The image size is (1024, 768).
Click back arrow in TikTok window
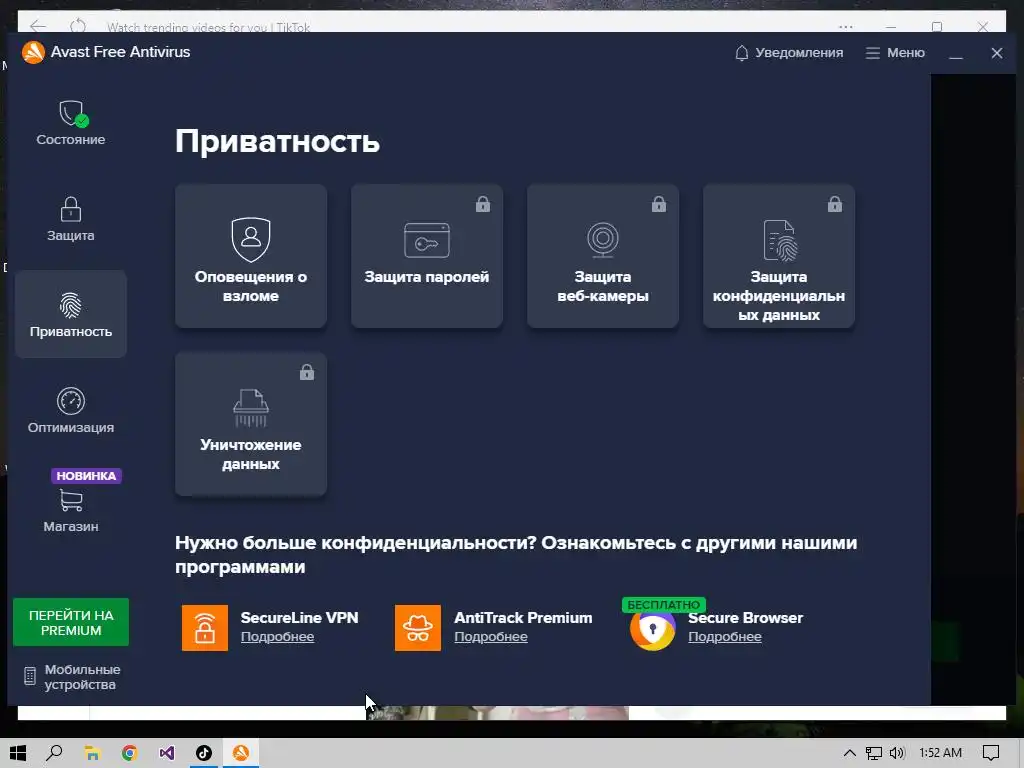pos(38,26)
